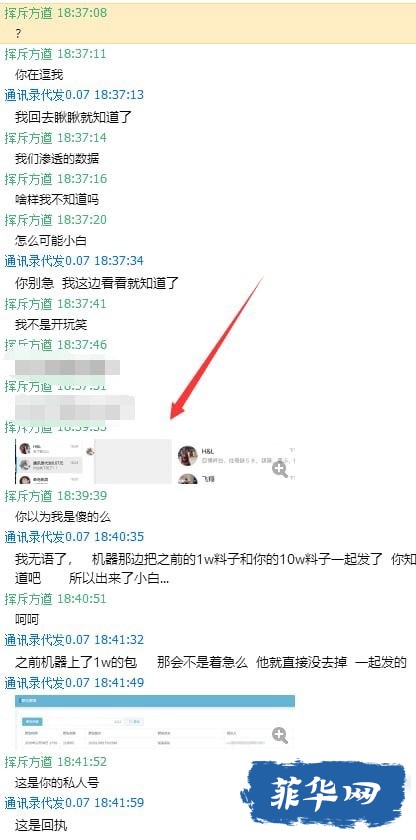This screenshot has height=840, width=416.
Task: Select the message 呵呵
Action: click(x=27, y=620)
